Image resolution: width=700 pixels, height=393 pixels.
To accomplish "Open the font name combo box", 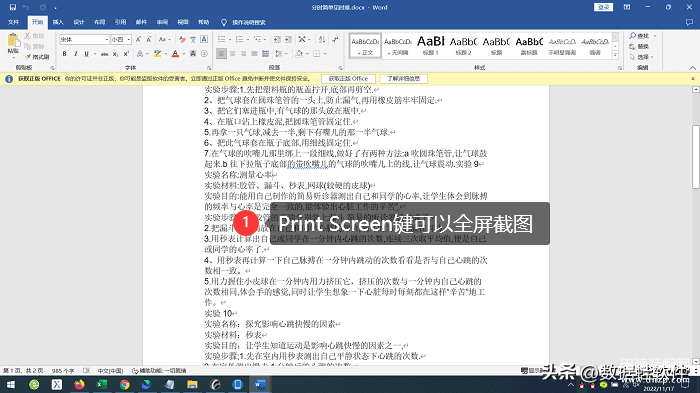I will click(x=84, y=39).
